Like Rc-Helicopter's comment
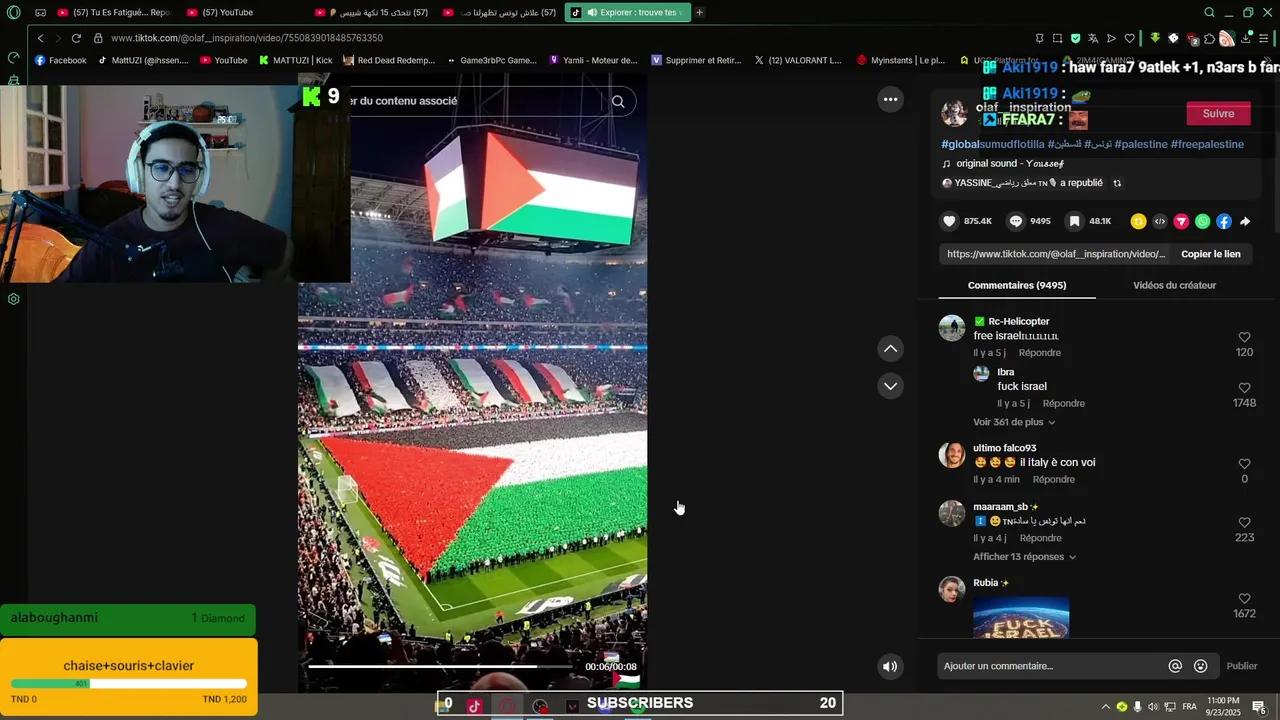The width and height of the screenshot is (1280, 720). tap(1244, 338)
